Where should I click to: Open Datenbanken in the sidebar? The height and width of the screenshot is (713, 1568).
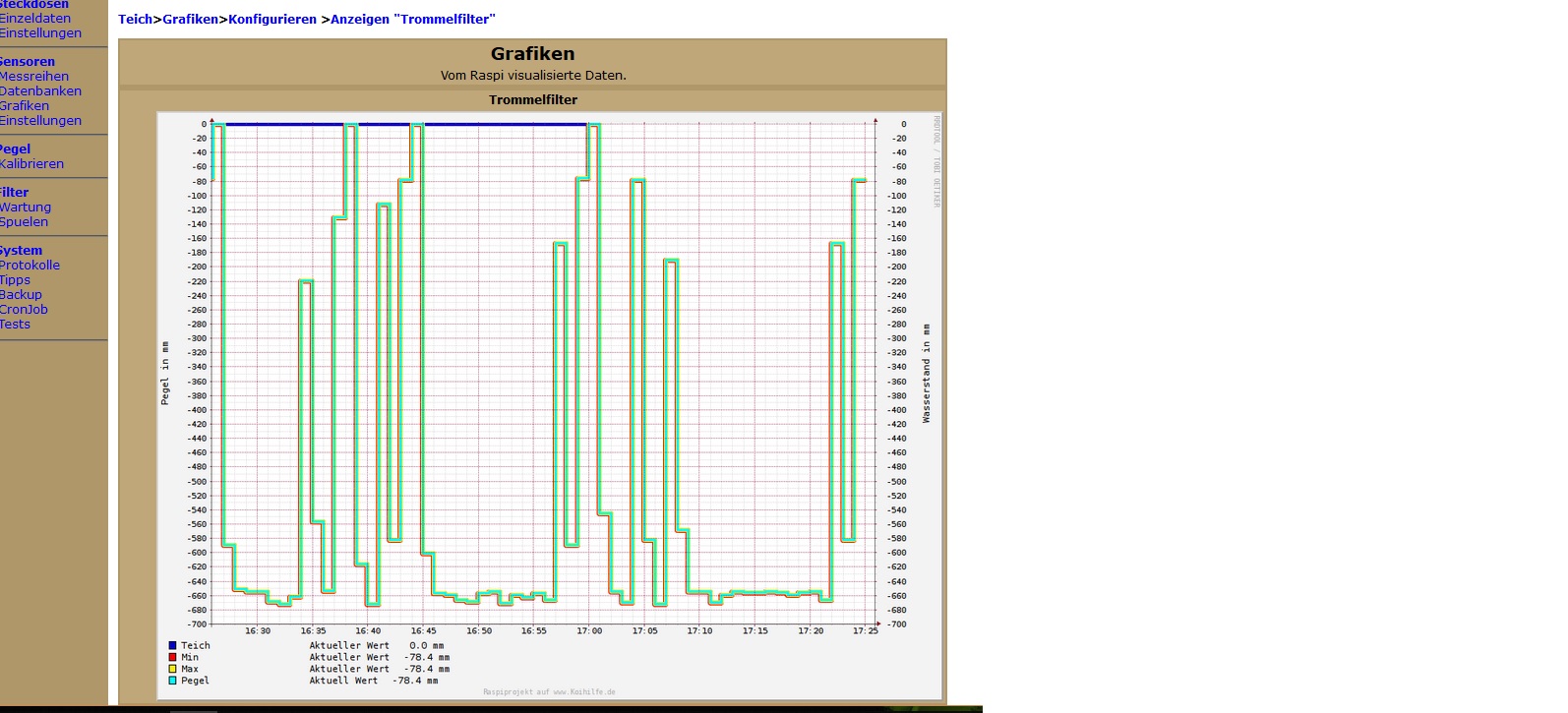coord(40,91)
